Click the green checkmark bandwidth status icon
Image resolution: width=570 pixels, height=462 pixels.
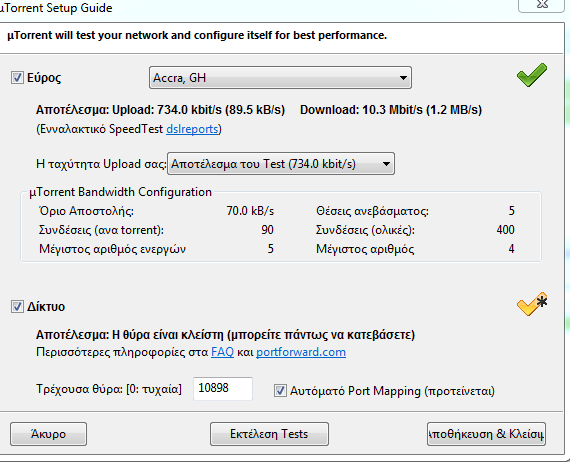coord(532,75)
